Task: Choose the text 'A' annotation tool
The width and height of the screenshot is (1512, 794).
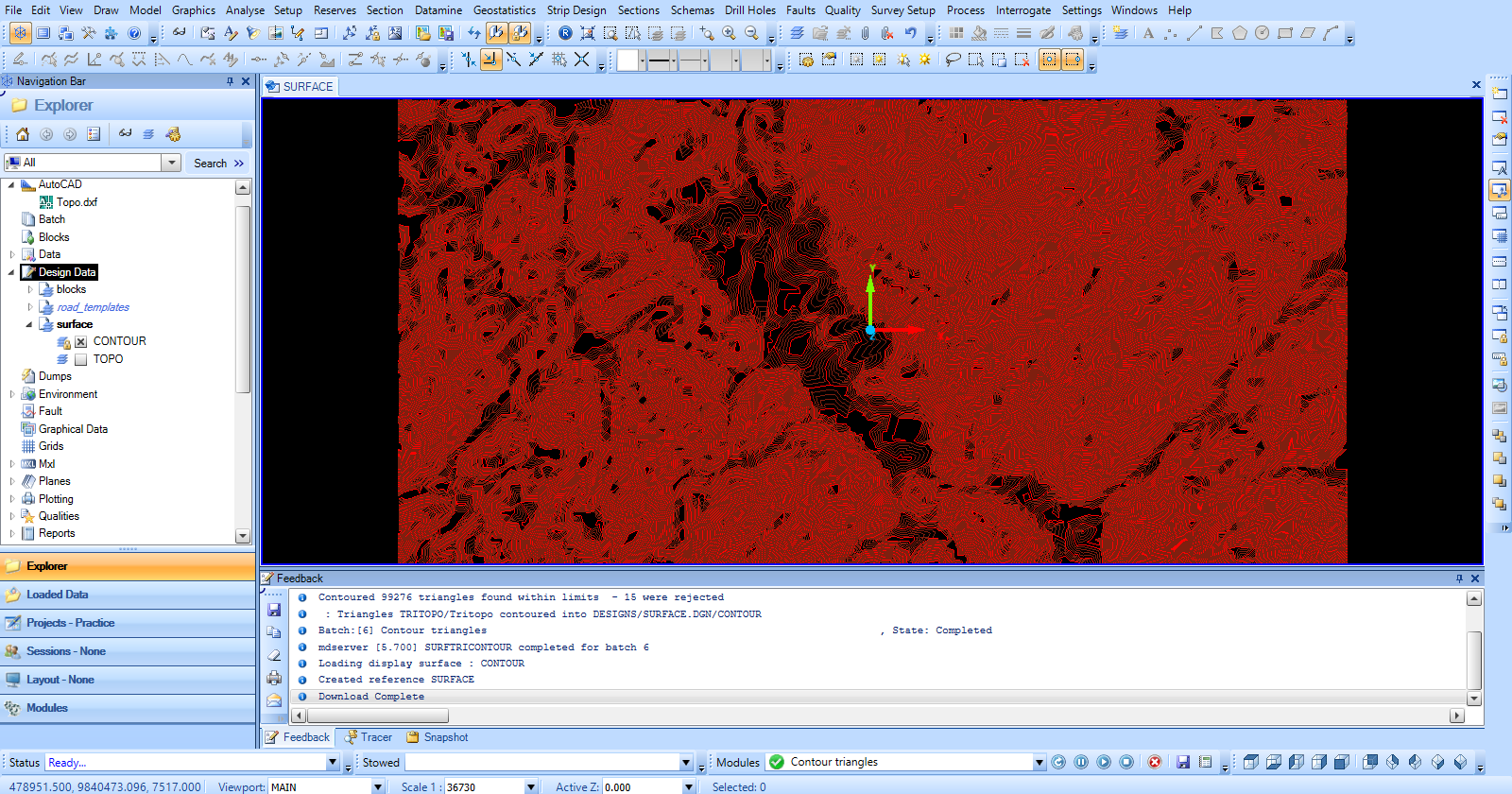Action: point(1148,33)
